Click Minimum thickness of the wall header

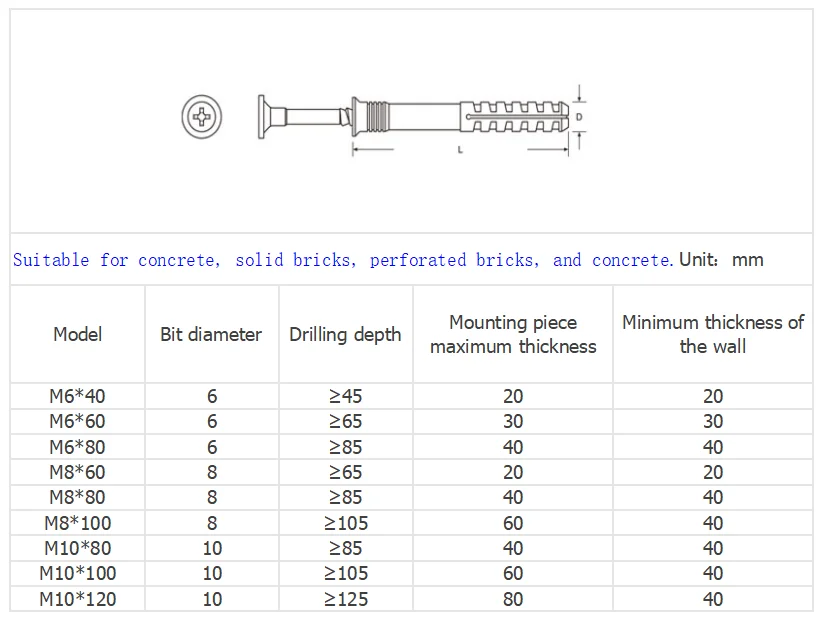[713, 334]
